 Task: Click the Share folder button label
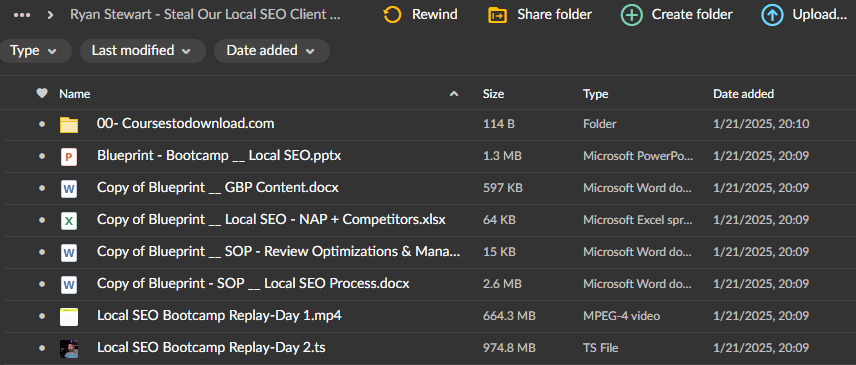coord(554,15)
